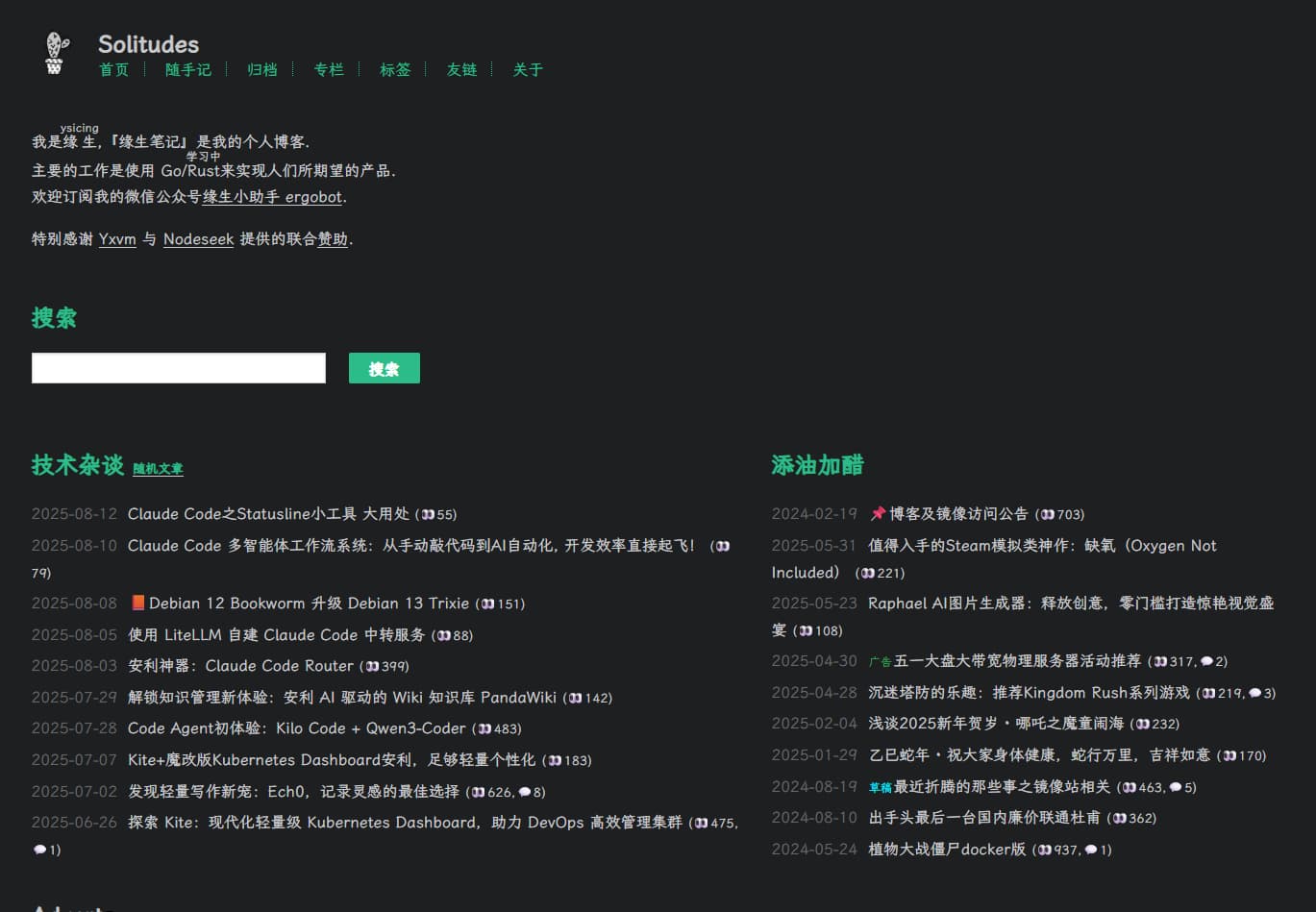
Task: Open the 随机文章 random article link
Action: [x=158, y=469]
